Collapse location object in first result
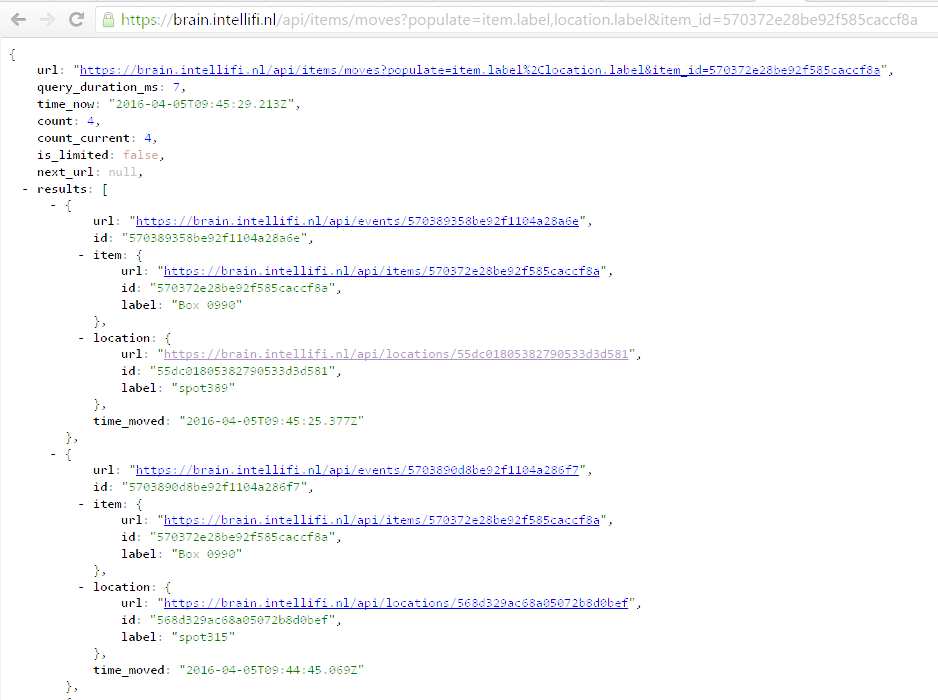 point(81,338)
